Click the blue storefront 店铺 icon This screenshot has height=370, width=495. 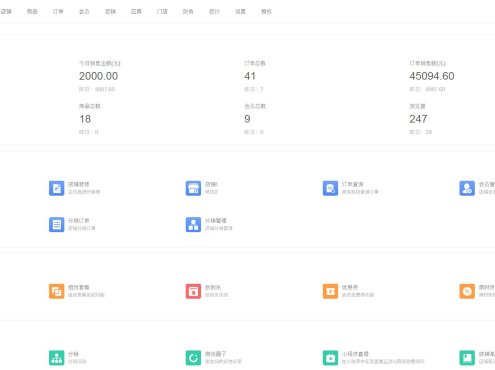(193, 188)
